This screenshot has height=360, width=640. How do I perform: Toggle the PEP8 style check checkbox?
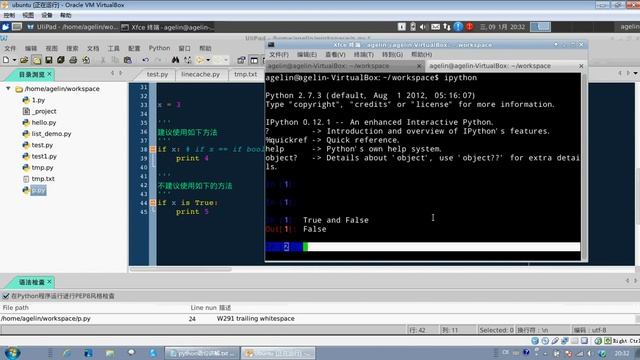6,296
